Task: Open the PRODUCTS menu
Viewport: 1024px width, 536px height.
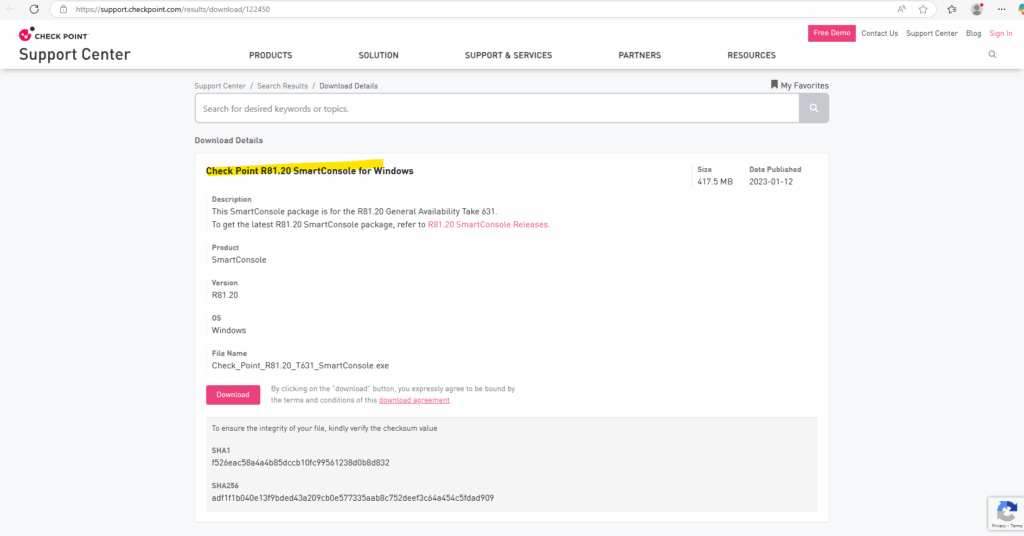Action: tap(270, 55)
